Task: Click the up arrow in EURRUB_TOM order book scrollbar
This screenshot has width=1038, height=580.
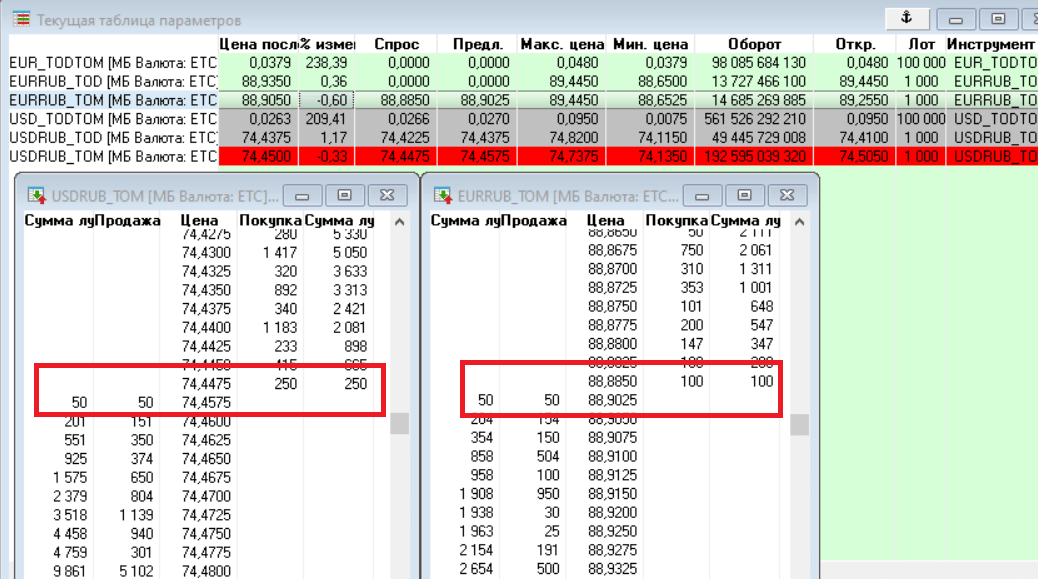Action: click(x=800, y=222)
